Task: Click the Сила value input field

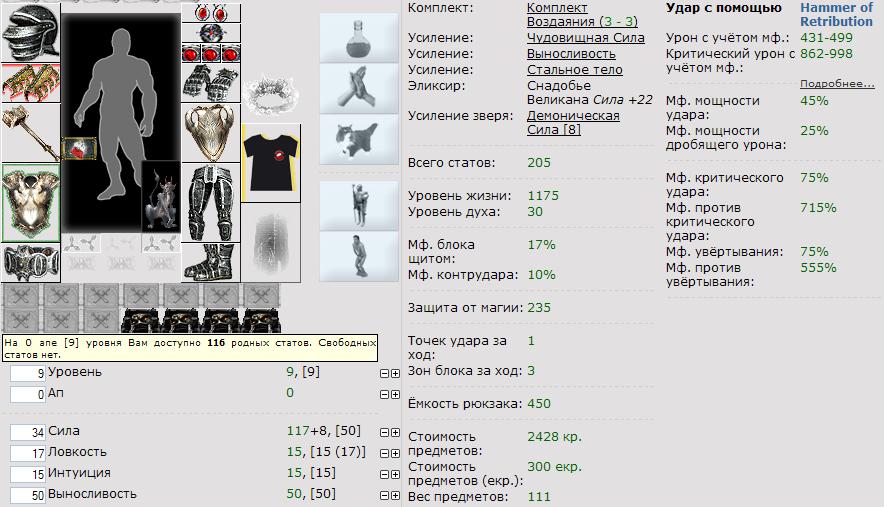Action: pos(28,433)
